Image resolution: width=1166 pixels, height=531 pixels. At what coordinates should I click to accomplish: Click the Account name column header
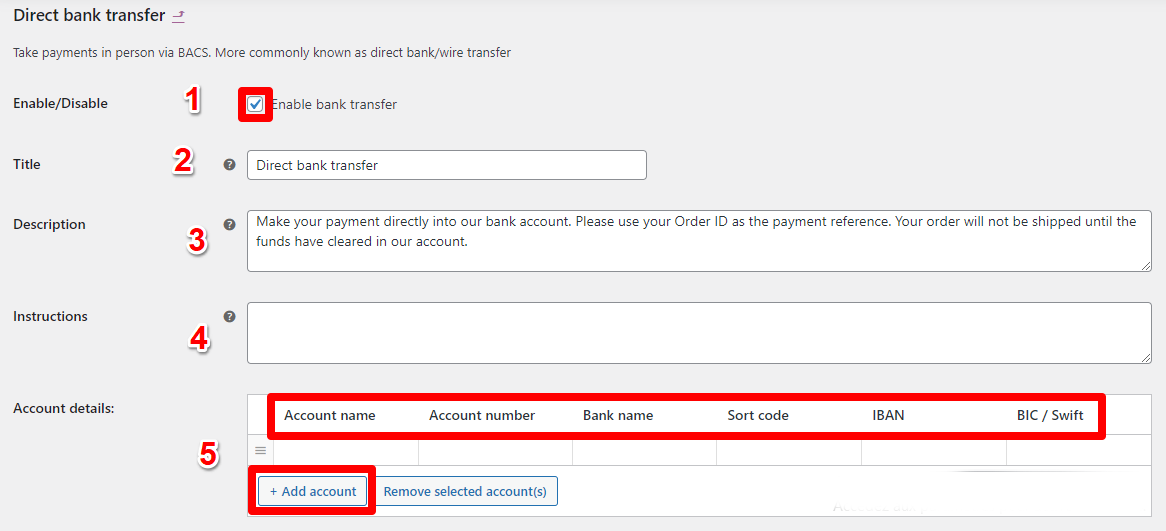click(330, 415)
